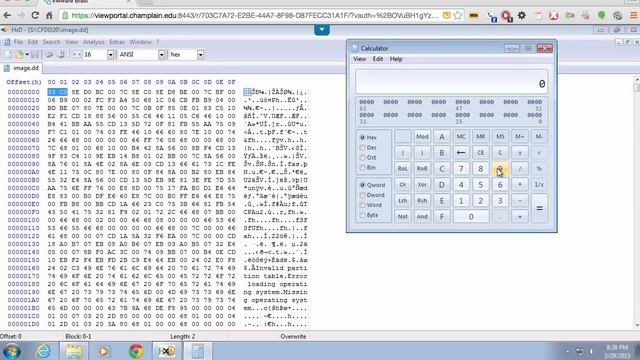Click Overwrite mode in status bar
The width and height of the screenshot is (640, 360).
[293, 336]
